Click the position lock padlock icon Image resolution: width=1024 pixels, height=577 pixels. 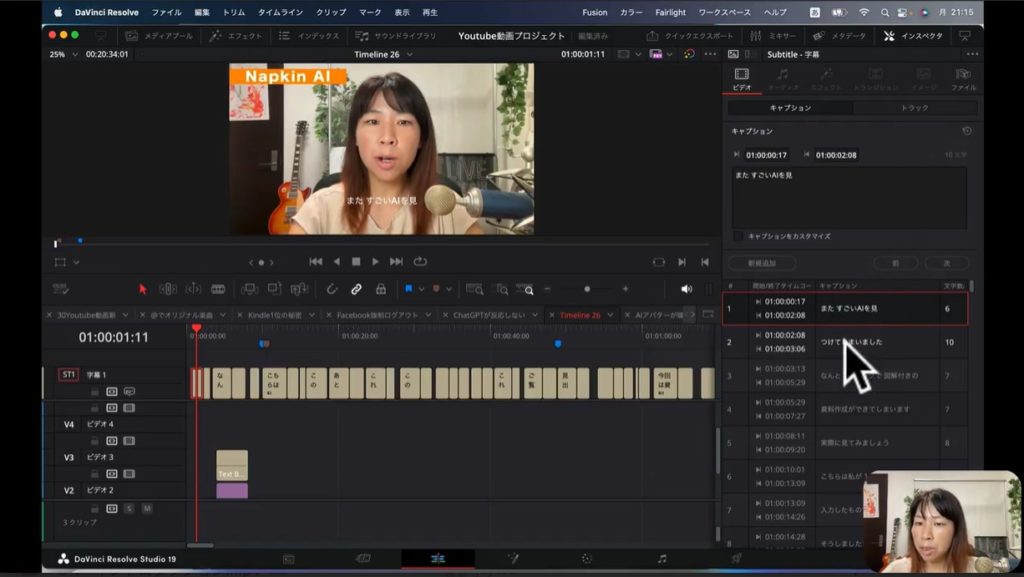(x=380, y=289)
